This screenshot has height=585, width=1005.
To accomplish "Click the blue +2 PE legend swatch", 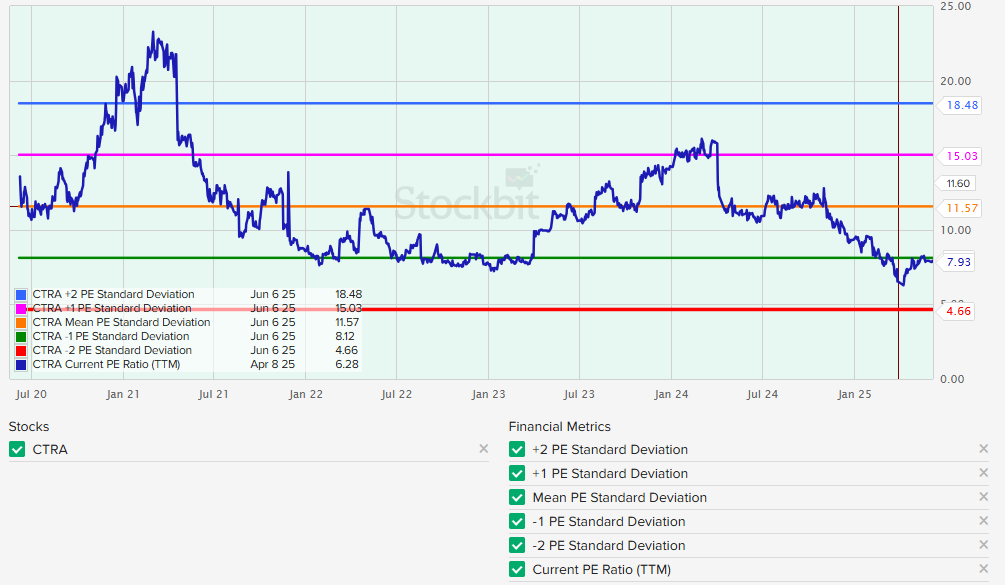I will pyautogui.click(x=22, y=295).
